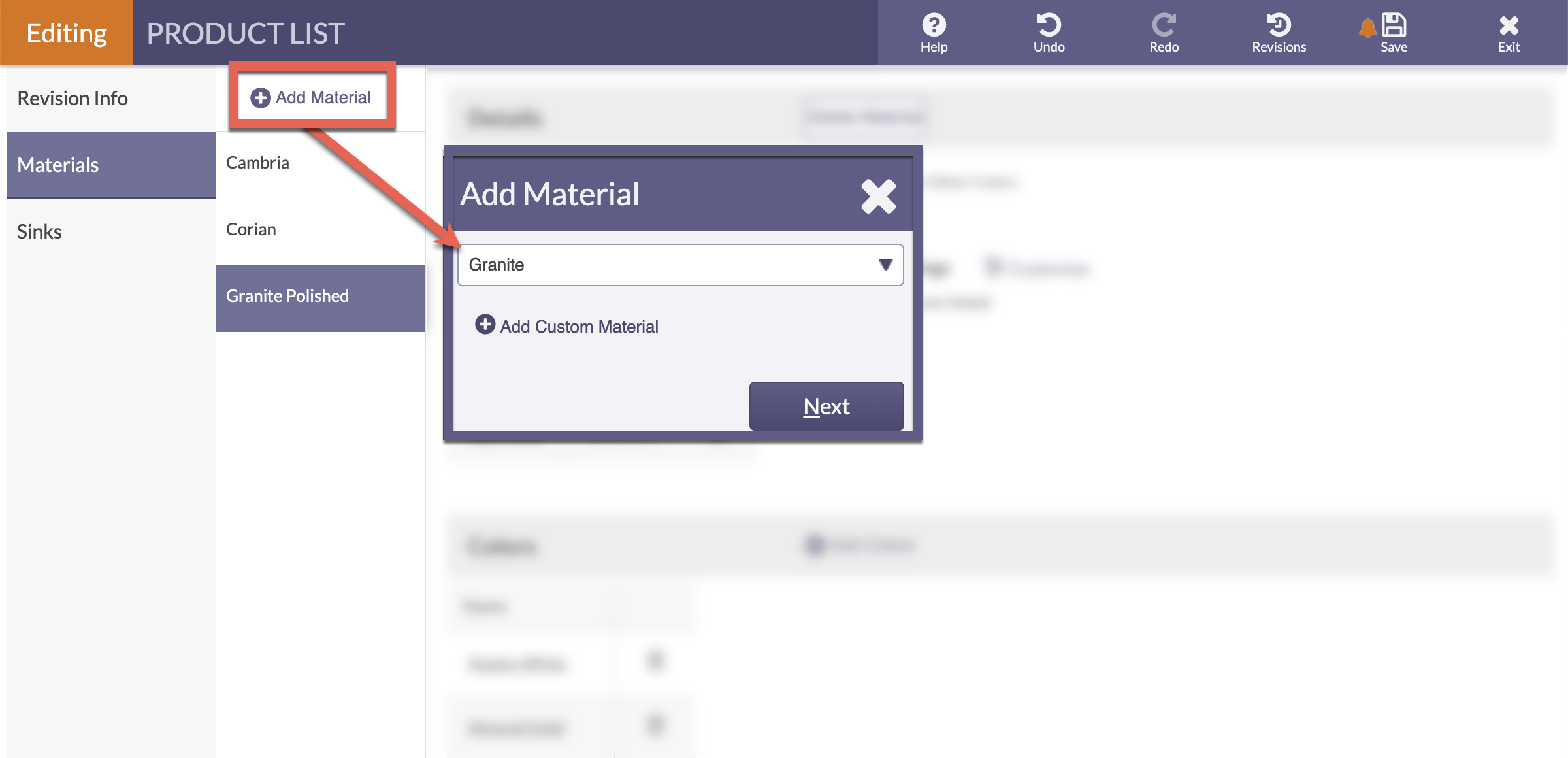
Task: Undo the last change
Action: (x=1048, y=26)
